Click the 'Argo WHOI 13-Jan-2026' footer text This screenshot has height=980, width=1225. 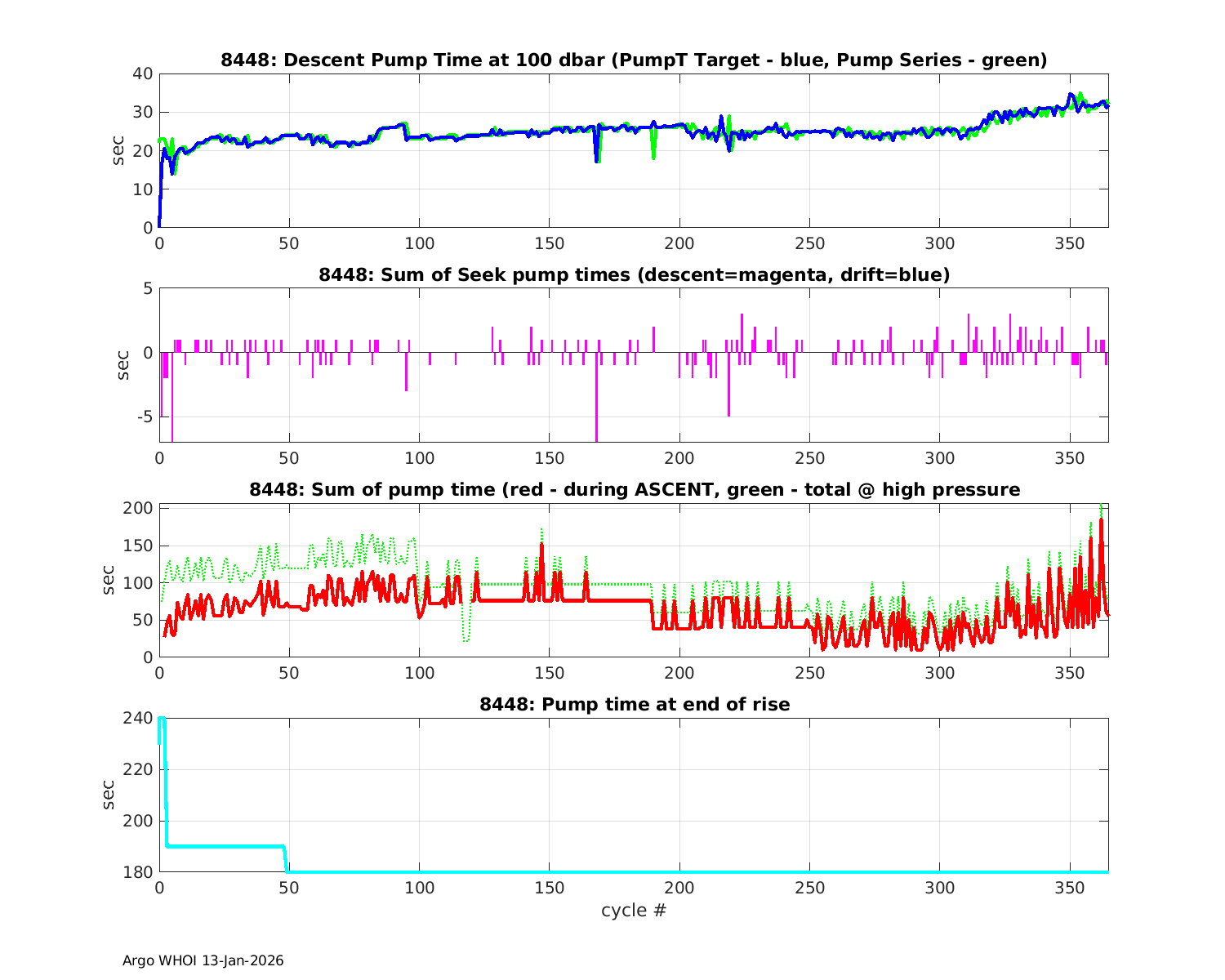coord(203,960)
